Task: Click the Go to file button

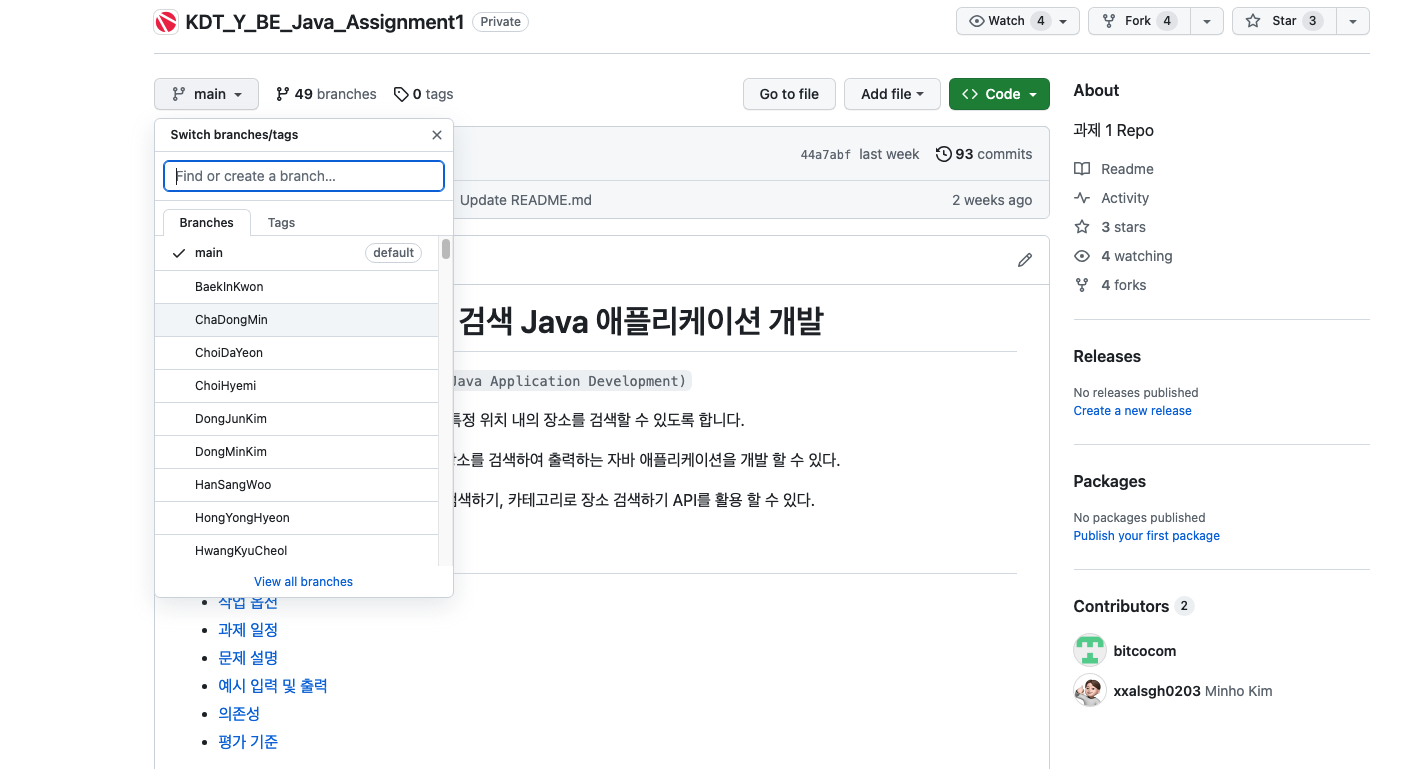Action: point(789,94)
